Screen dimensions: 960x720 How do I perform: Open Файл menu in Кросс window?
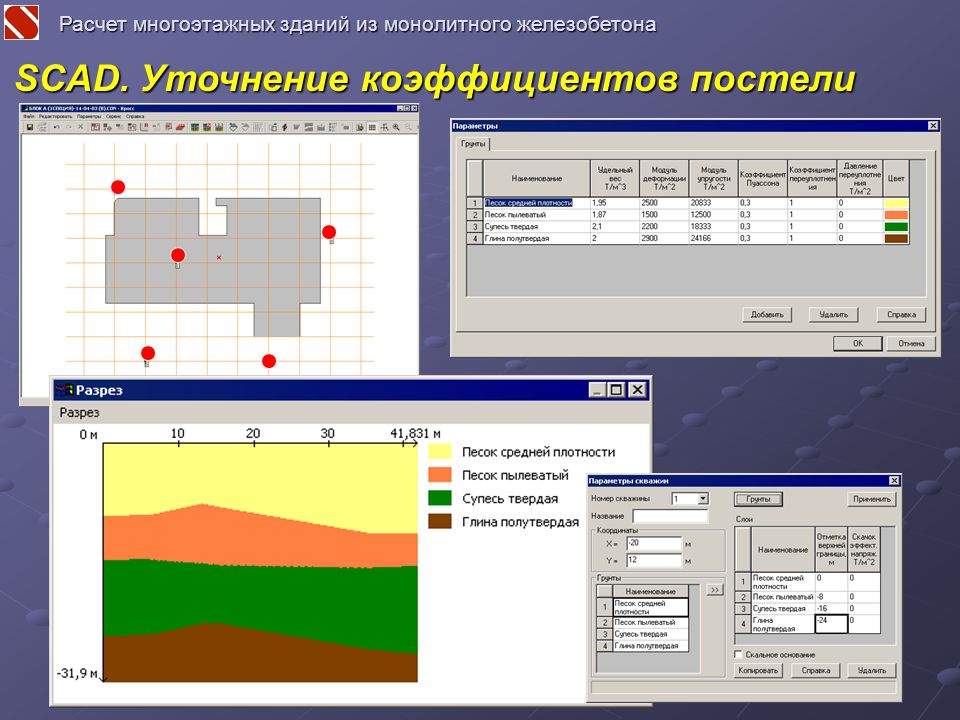coord(28,116)
